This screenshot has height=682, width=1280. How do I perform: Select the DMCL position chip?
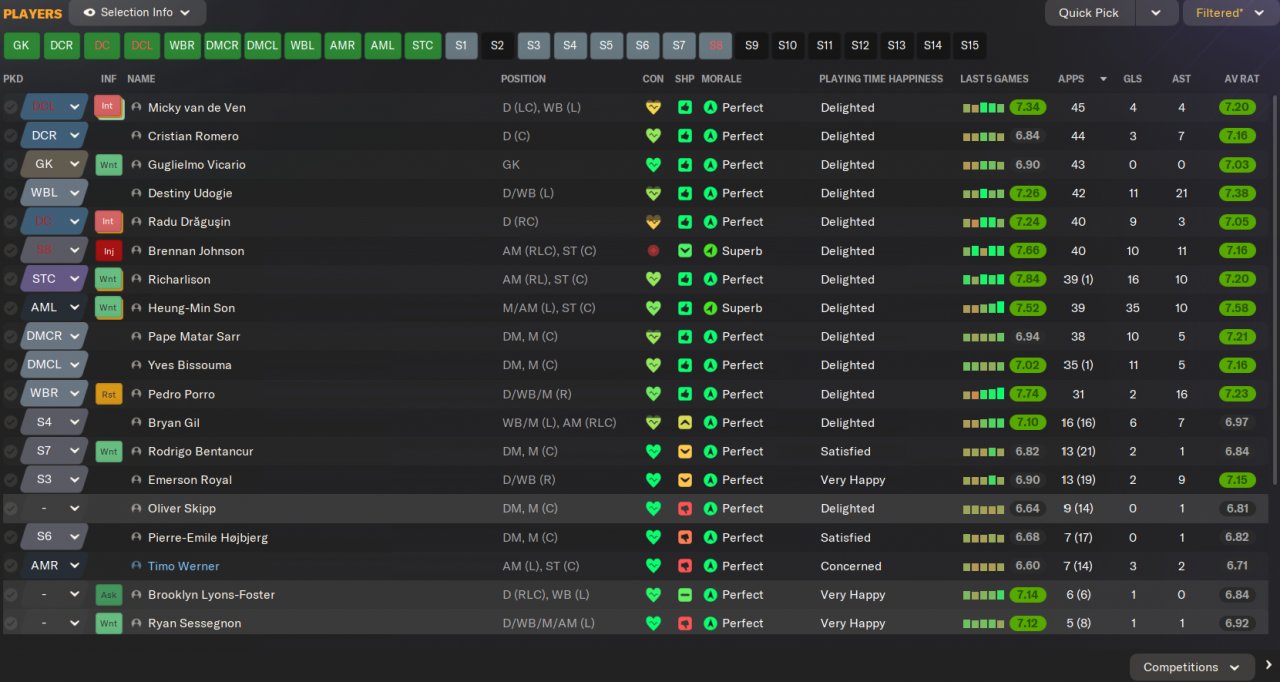[x=263, y=46]
